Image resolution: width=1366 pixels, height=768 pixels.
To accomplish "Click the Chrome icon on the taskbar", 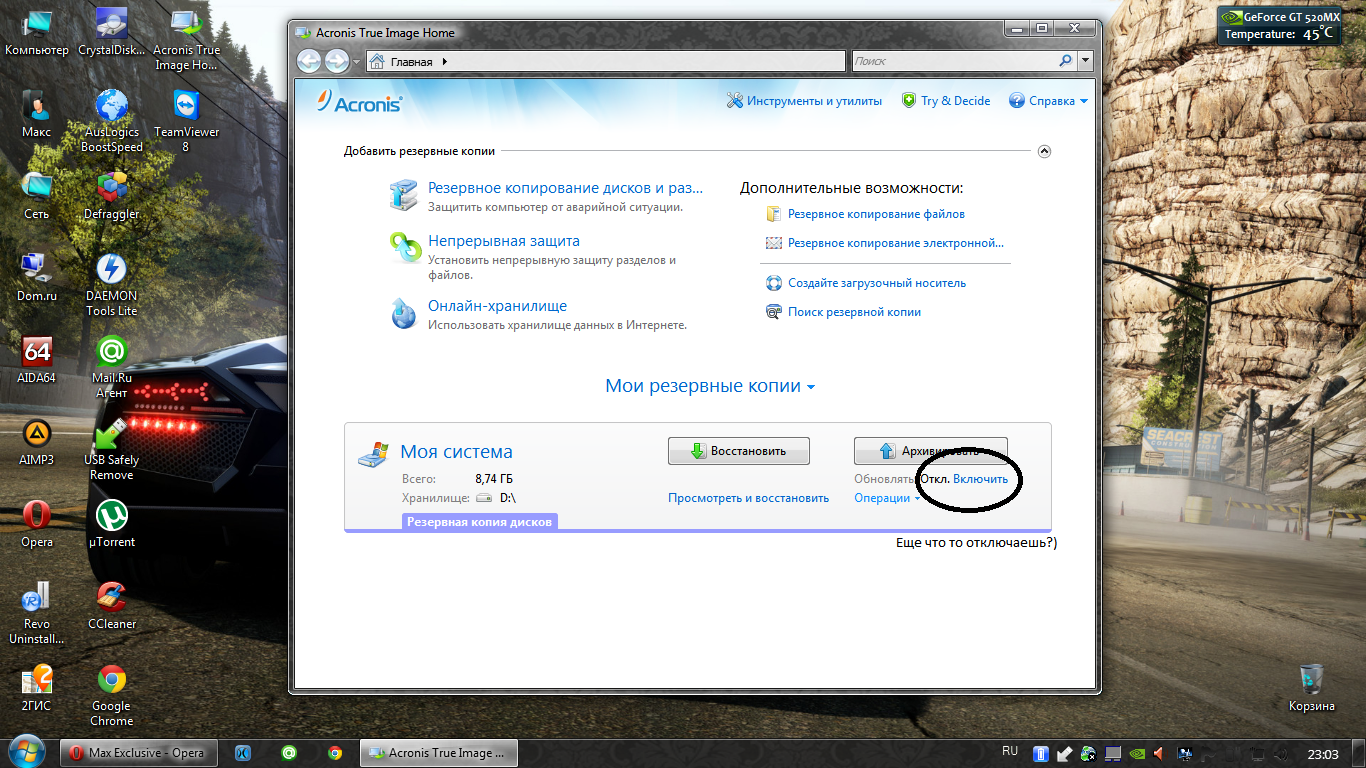I will point(335,753).
